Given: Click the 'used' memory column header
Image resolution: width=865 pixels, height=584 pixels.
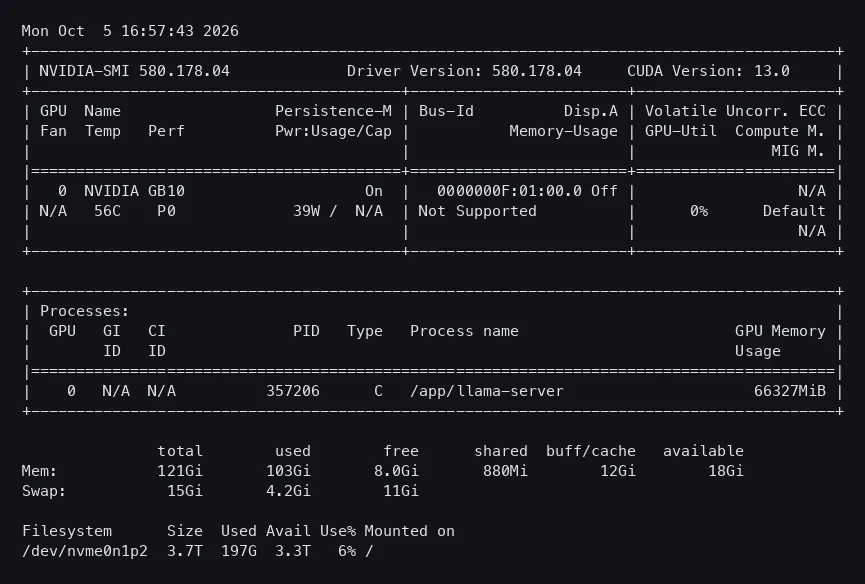Looking at the screenshot, I should coord(293,451).
